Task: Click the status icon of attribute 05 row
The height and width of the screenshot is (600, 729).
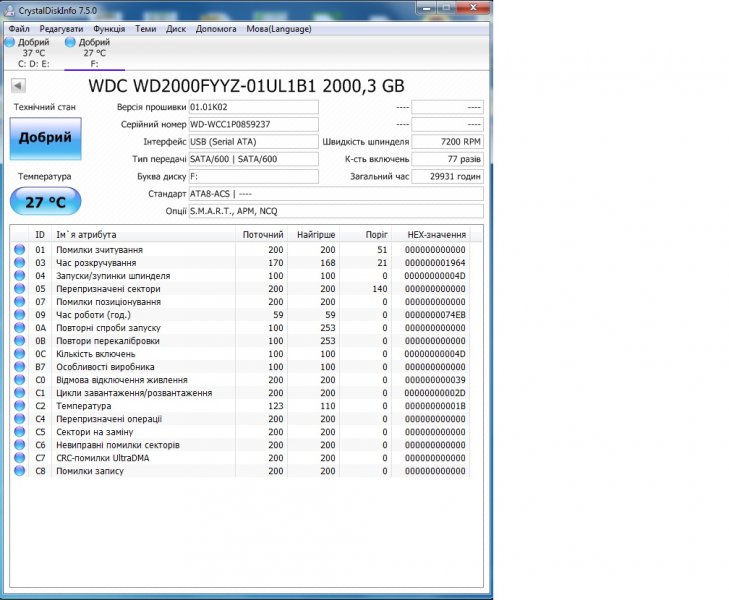Action: [x=18, y=289]
